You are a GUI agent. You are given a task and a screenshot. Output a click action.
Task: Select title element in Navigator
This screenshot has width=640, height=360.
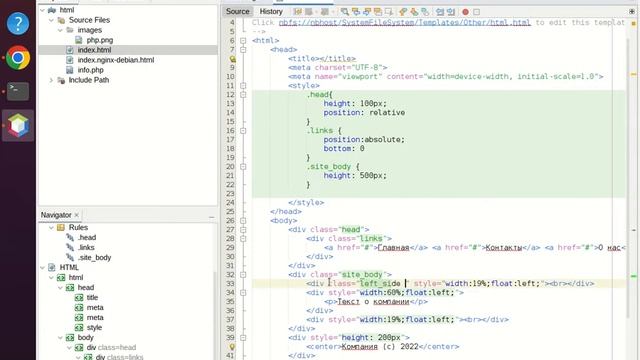[92, 298]
